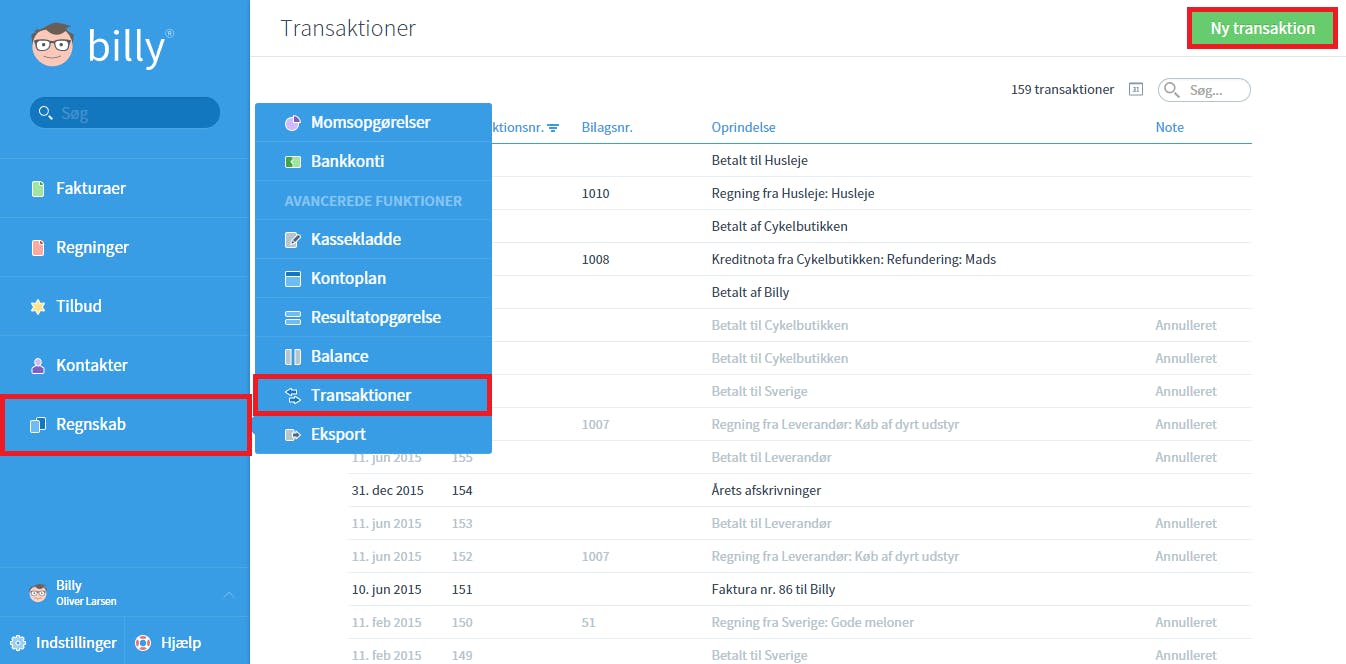The image size is (1346, 664).
Task: Click the Billy logo face icon
Action: [x=53, y=46]
